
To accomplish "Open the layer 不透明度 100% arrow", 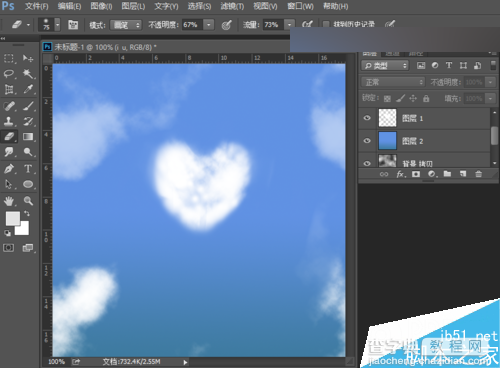I will point(490,82).
